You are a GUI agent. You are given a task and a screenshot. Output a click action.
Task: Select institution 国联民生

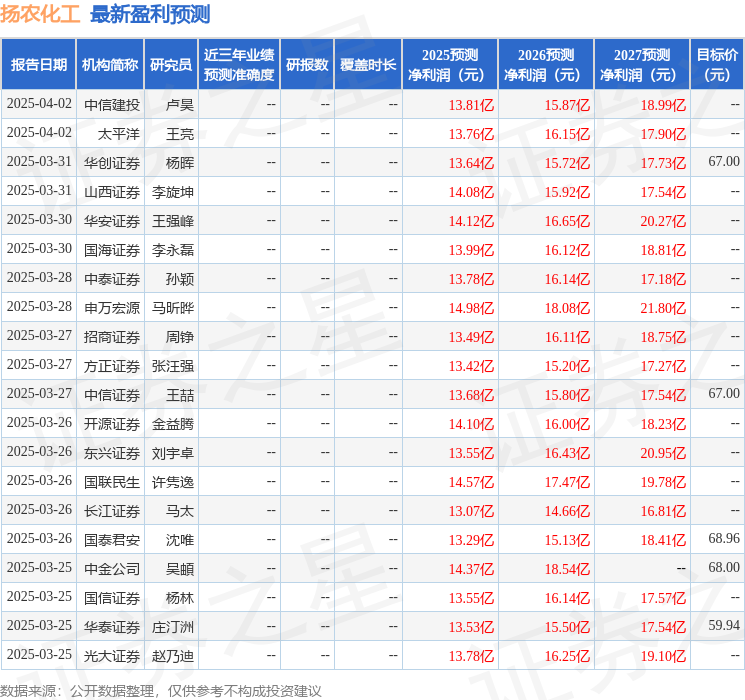pyautogui.click(x=112, y=481)
